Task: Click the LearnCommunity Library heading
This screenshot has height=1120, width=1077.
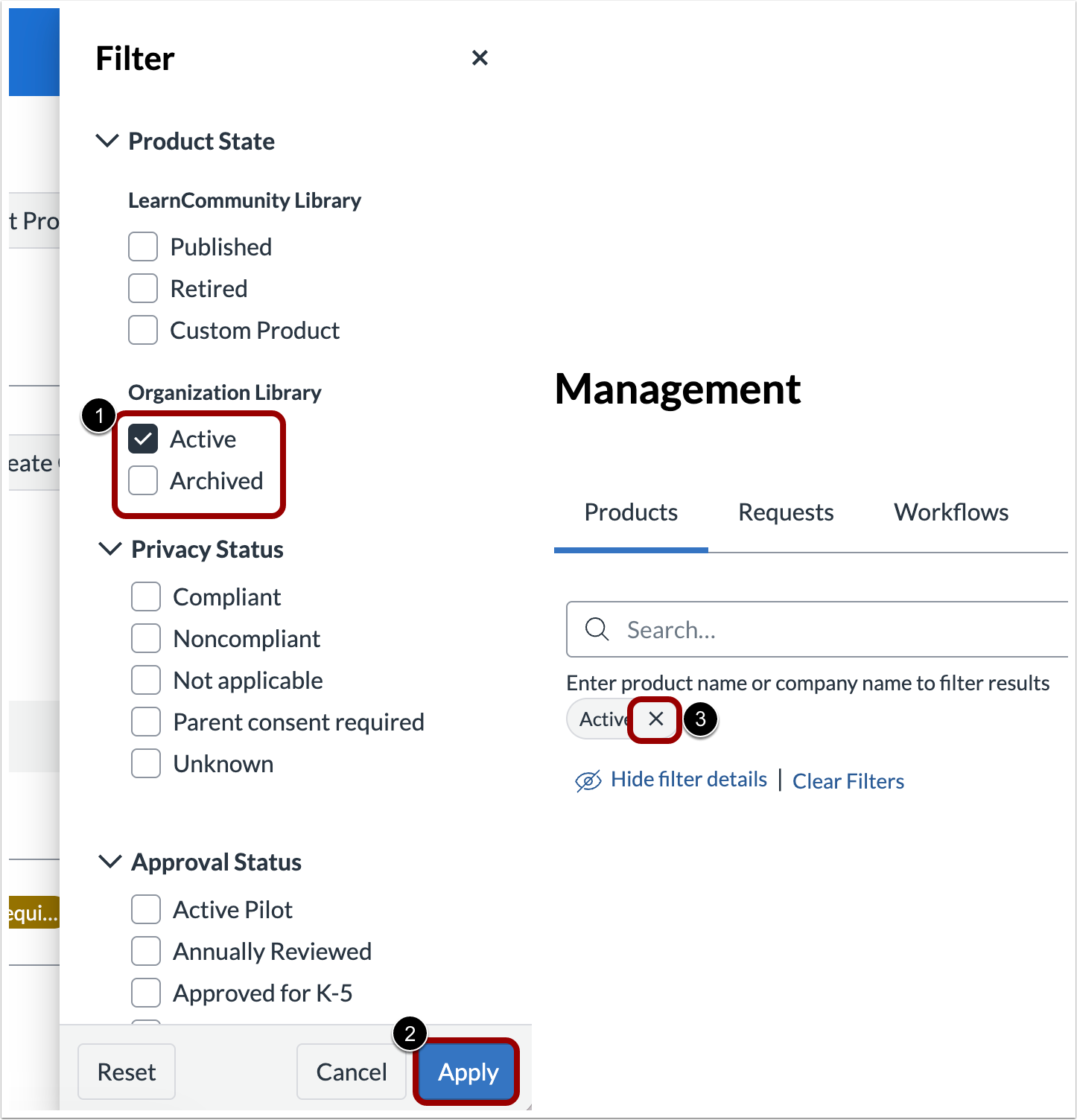Action: click(x=244, y=200)
